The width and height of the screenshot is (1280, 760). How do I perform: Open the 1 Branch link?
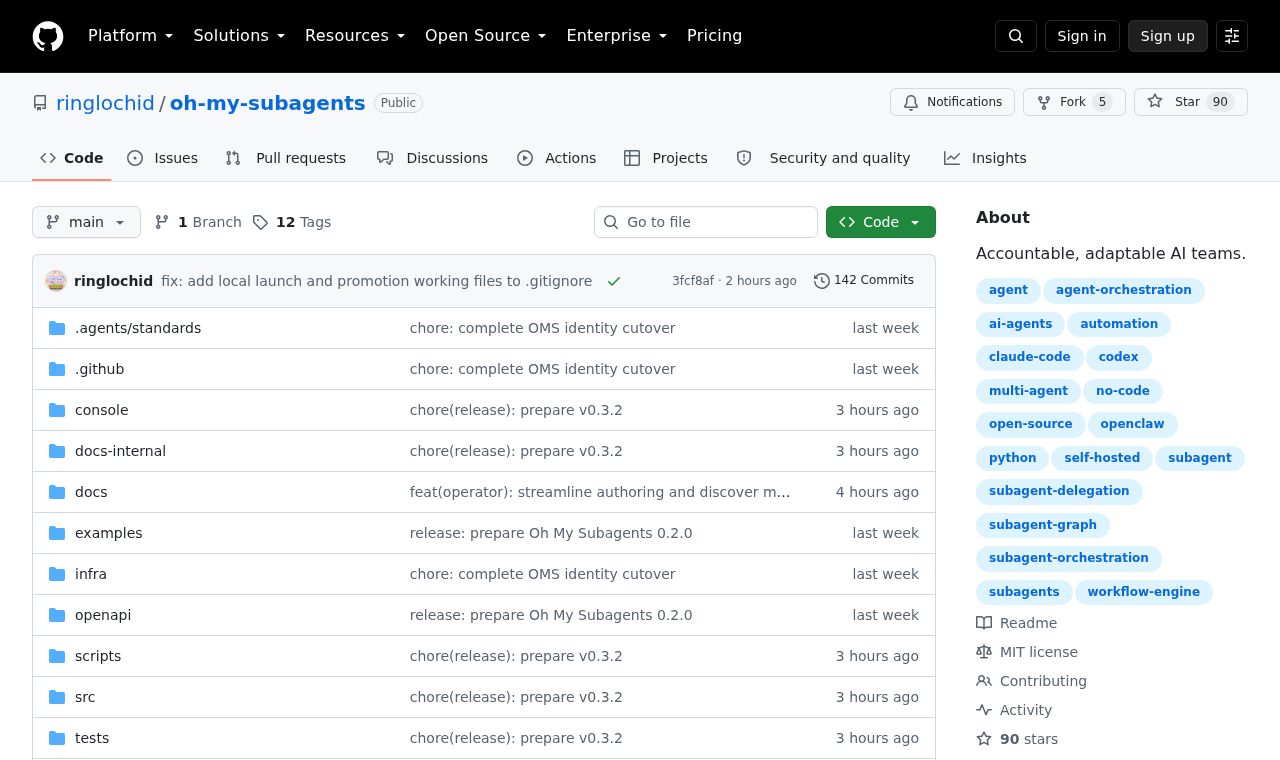point(198,222)
